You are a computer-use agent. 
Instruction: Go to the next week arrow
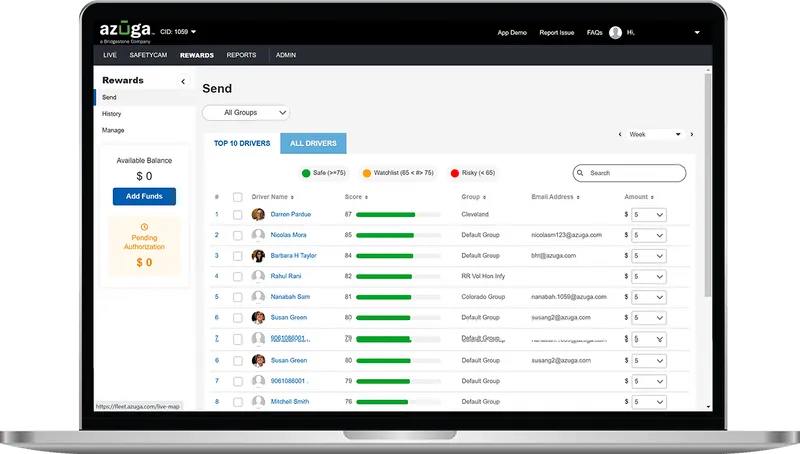tap(691, 134)
